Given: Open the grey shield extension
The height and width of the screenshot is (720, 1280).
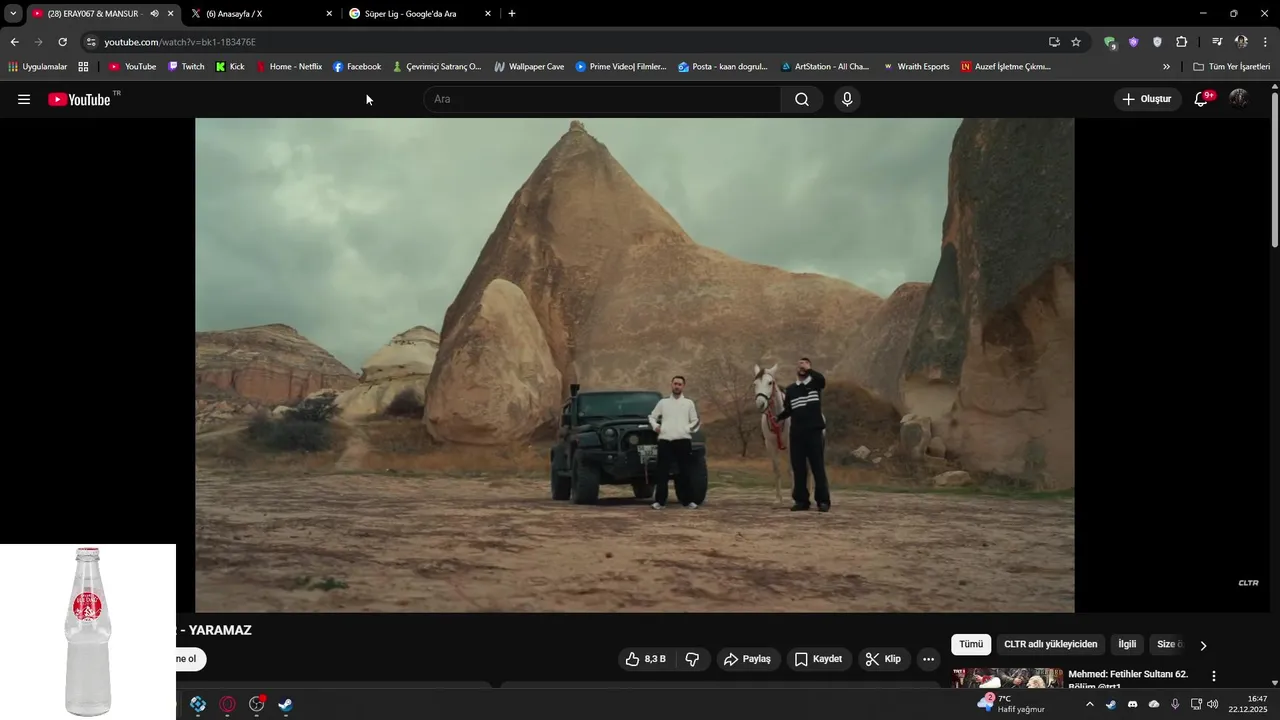Looking at the screenshot, I should click(x=1157, y=42).
